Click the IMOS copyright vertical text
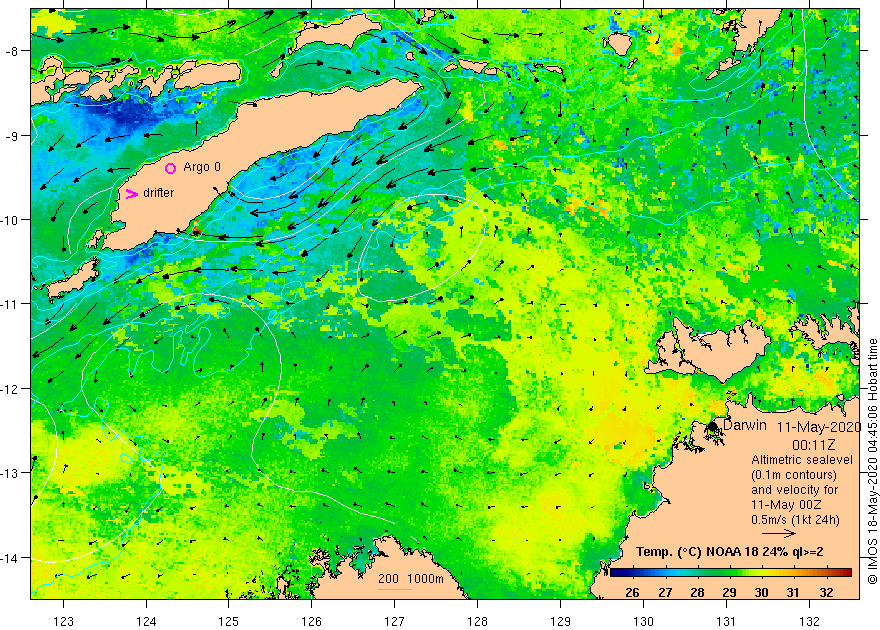 point(872,461)
